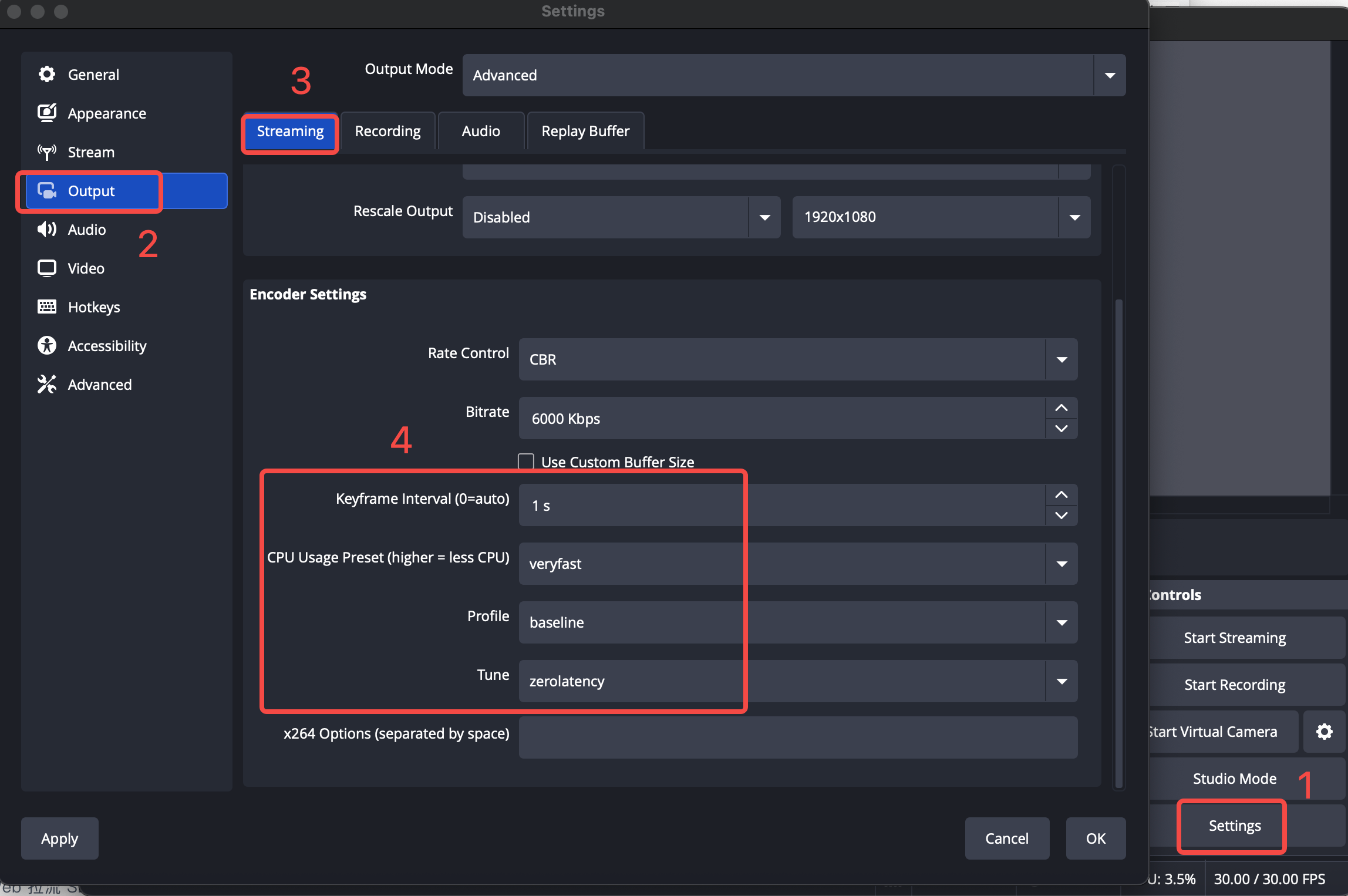Click the OK button

click(x=1096, y=838)
